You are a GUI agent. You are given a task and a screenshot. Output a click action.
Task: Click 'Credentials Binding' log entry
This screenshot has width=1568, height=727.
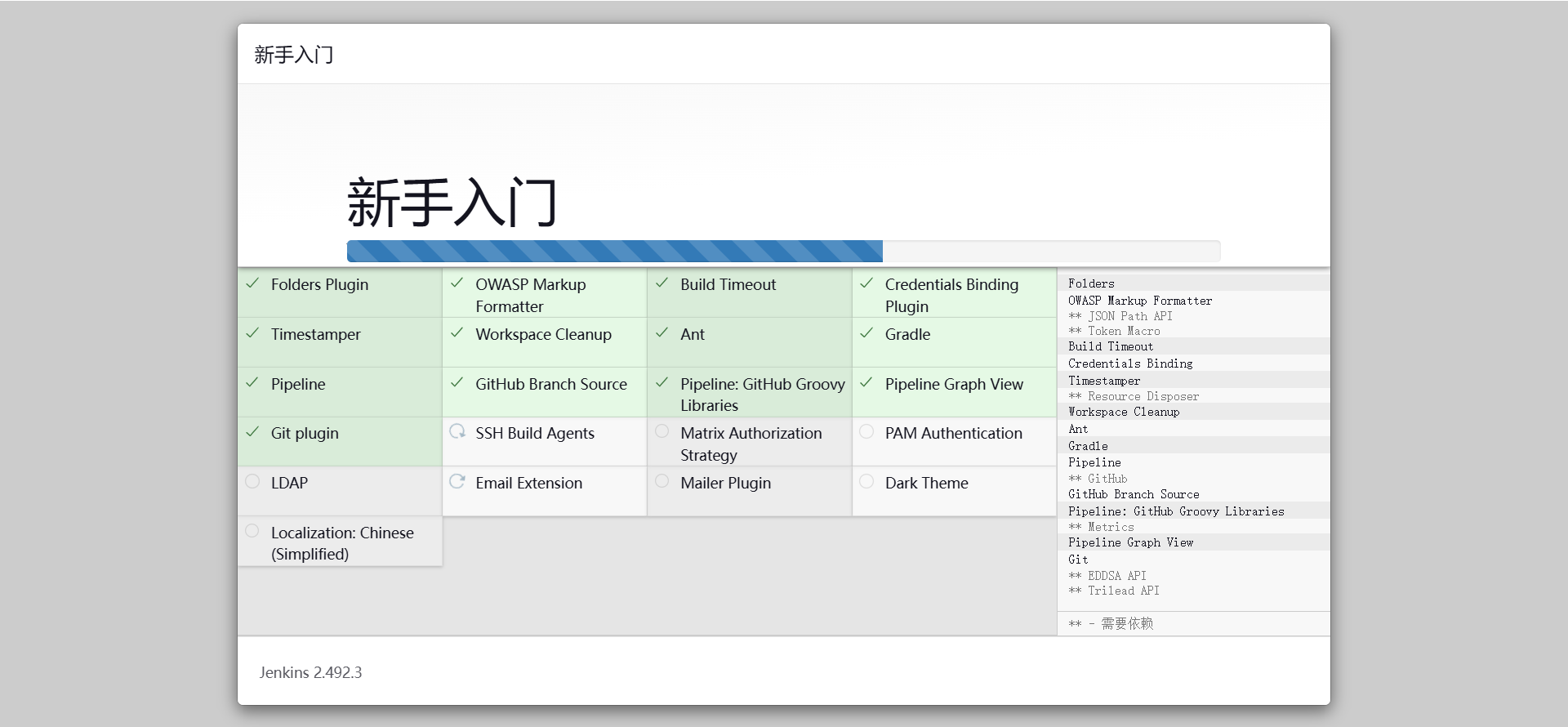pos(1130,363)
